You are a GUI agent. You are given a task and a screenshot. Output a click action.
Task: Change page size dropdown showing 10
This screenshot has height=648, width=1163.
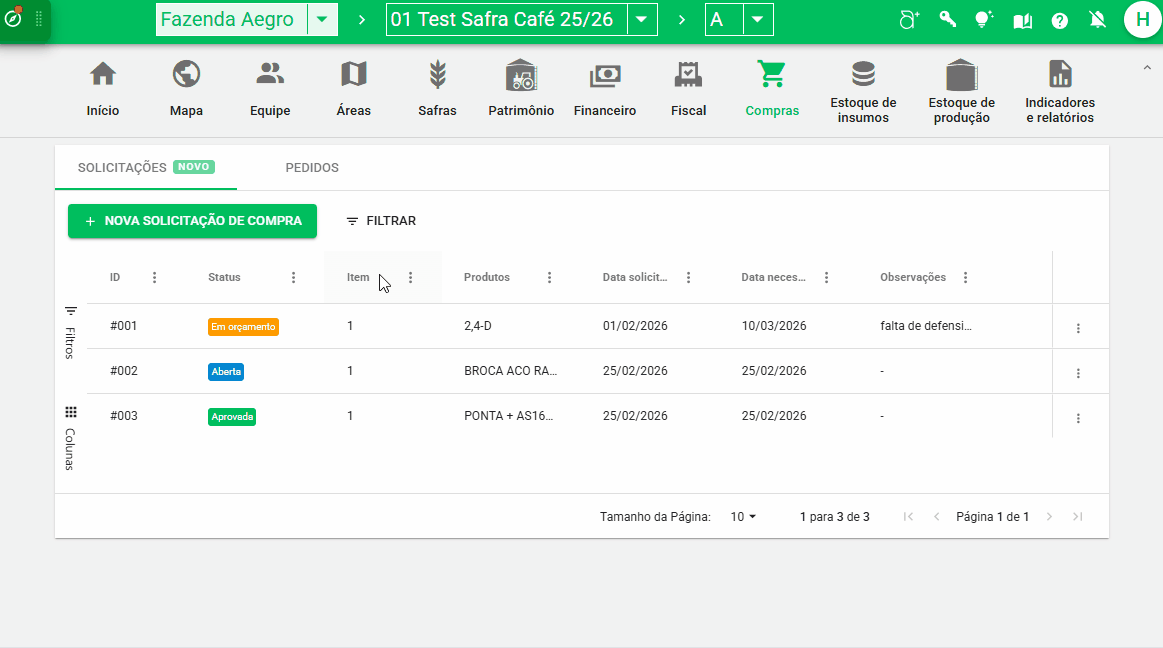[743, 517]
